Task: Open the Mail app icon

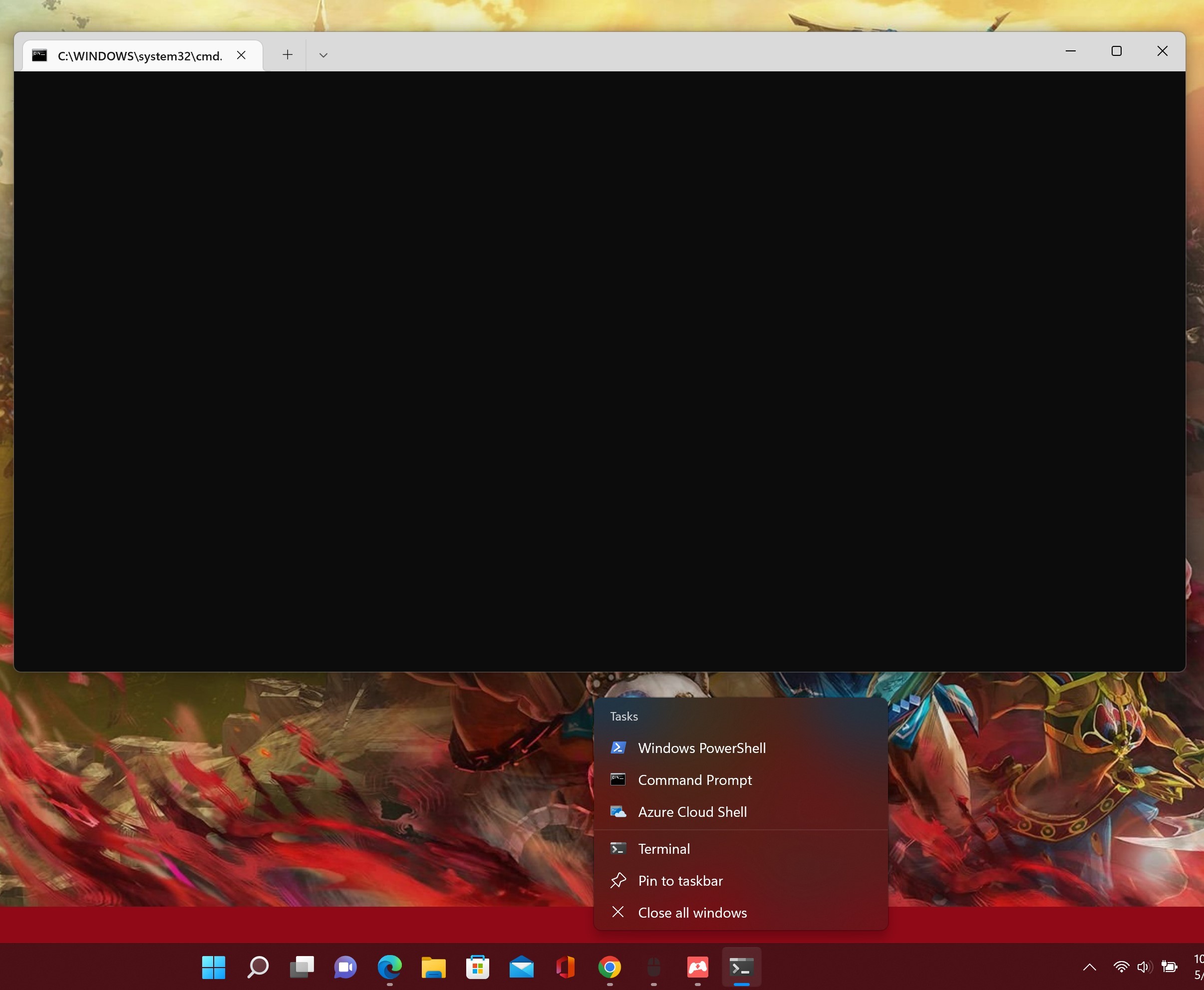Action: click(521, 967)
